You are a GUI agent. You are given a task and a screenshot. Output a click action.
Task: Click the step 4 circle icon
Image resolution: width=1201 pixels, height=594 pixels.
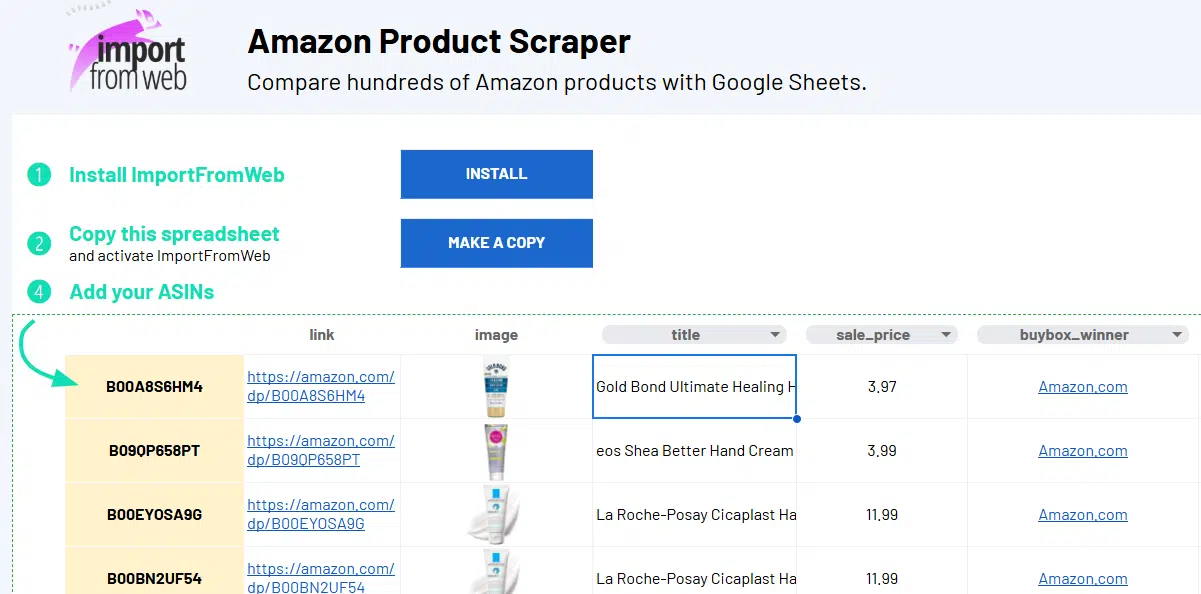[39, 293]
